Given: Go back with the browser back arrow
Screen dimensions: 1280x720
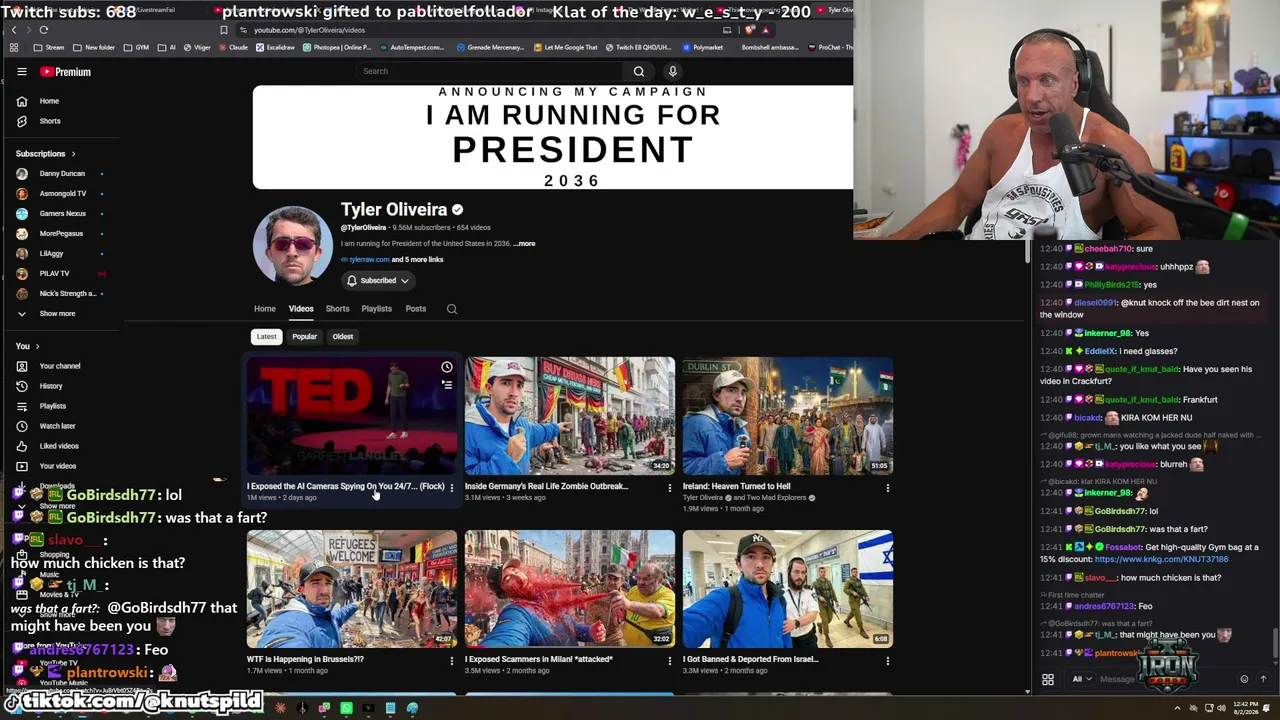Looking at the screenshot, I should 14,30.
